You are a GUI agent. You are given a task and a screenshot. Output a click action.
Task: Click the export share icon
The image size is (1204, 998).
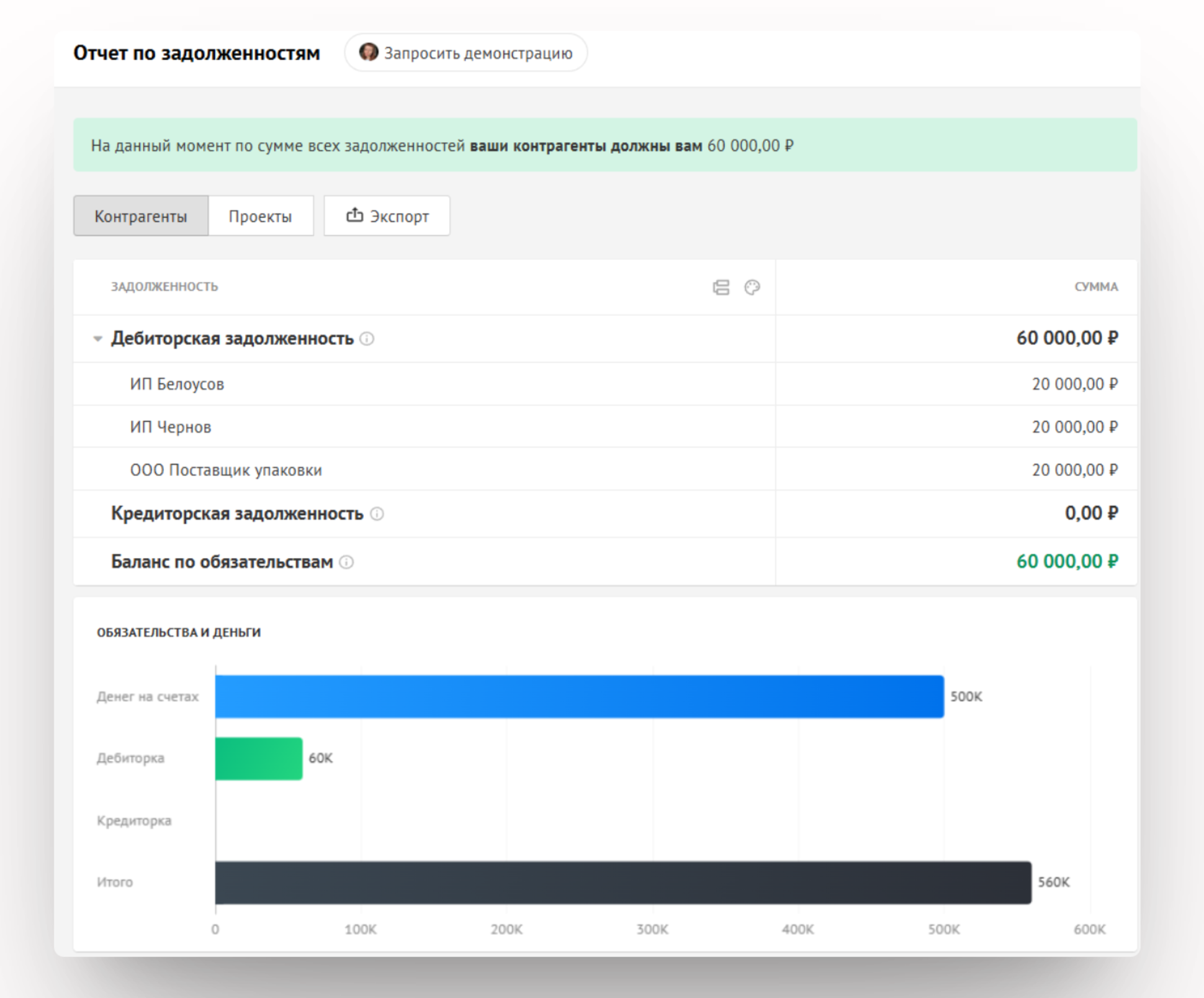[354, 215]
